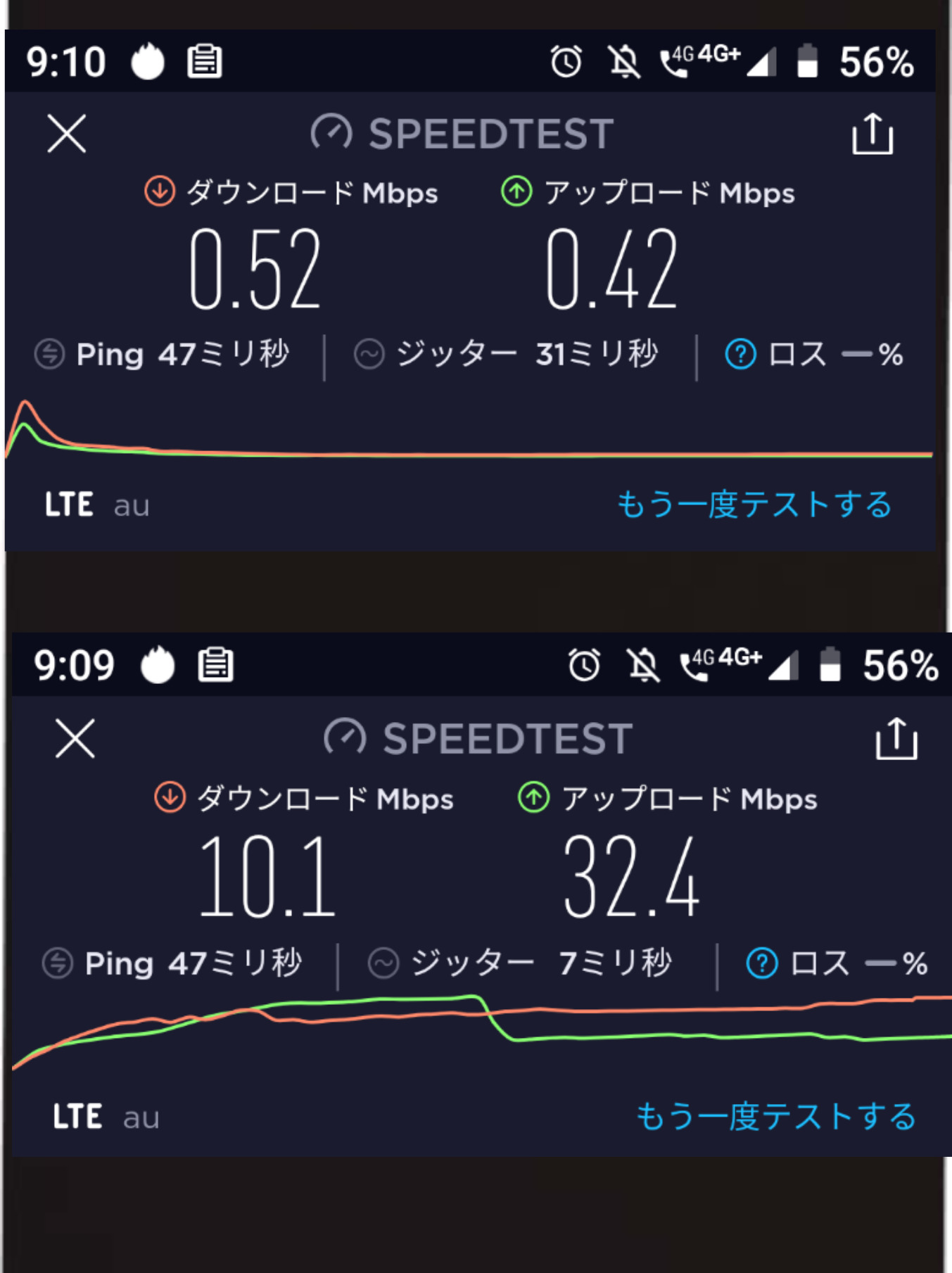Tap the orange download arrow icon above 10.1
The image size is (952, 1273).
pyautogui.click(x=170, y=798)
